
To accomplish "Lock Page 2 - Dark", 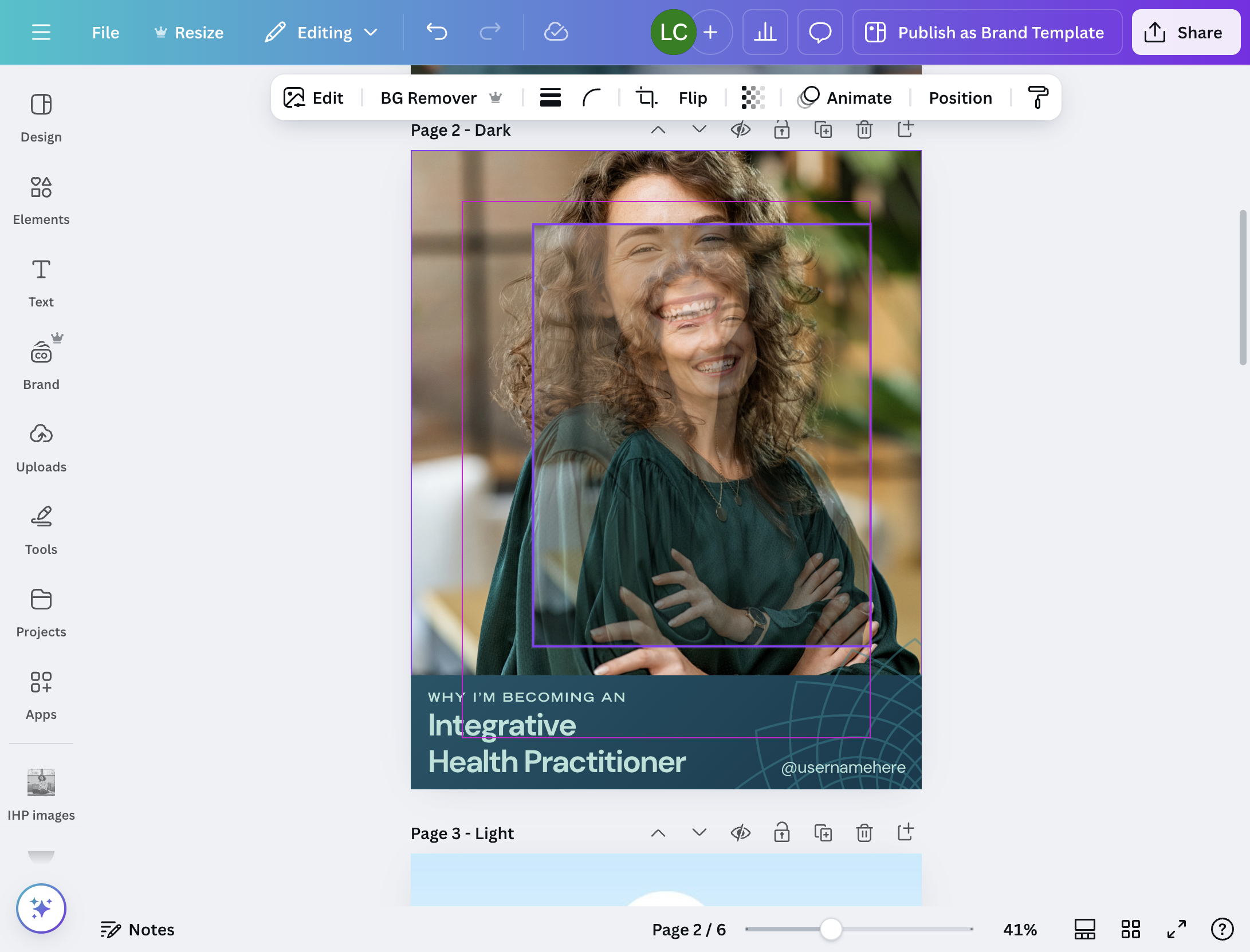I will click(x=782, y=130).
